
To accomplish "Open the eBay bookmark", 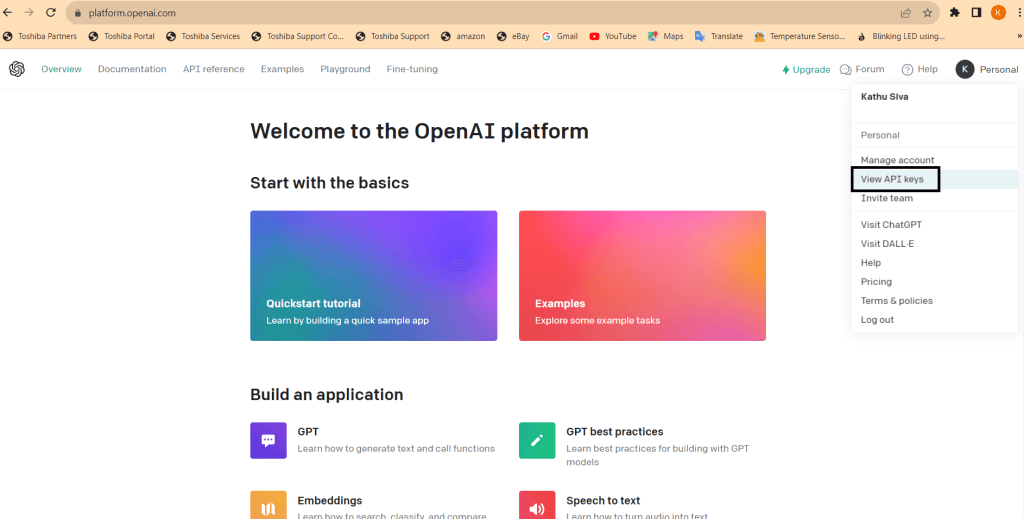I will [513, 37].
